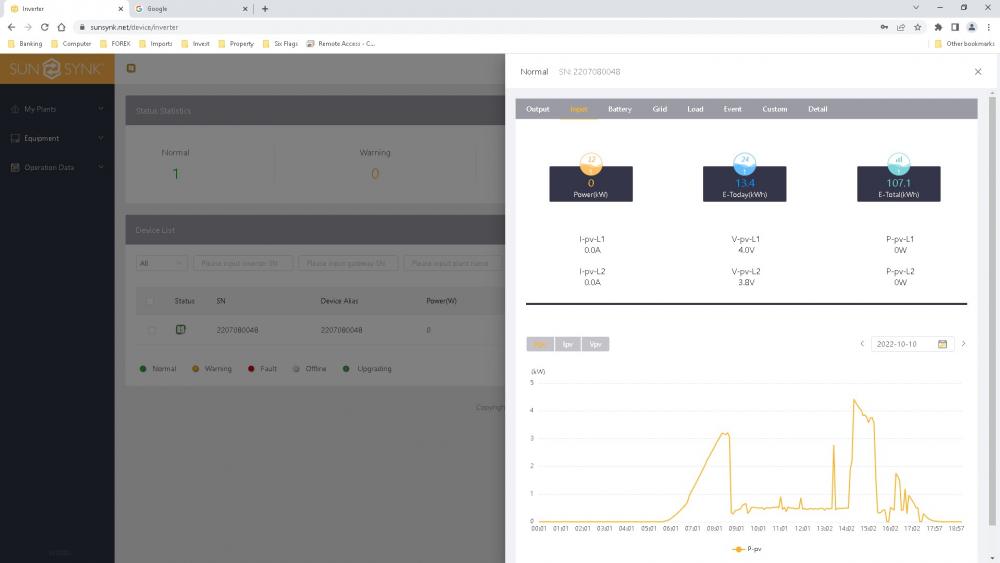Click the plant name search field
The height and width of the screenshot is (563, 1000).
point(453,263)
